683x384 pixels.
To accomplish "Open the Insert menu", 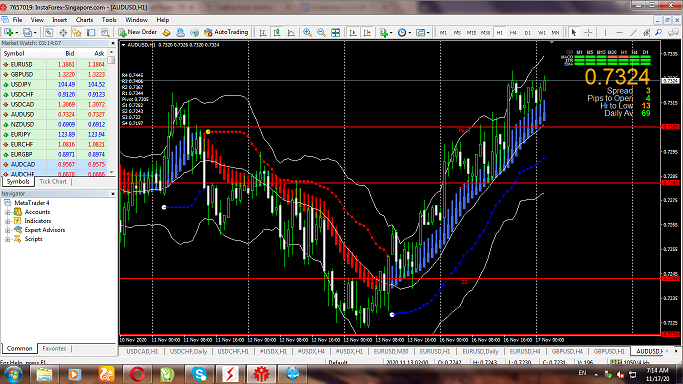I will pyautogui.click(x=60, y=20).
